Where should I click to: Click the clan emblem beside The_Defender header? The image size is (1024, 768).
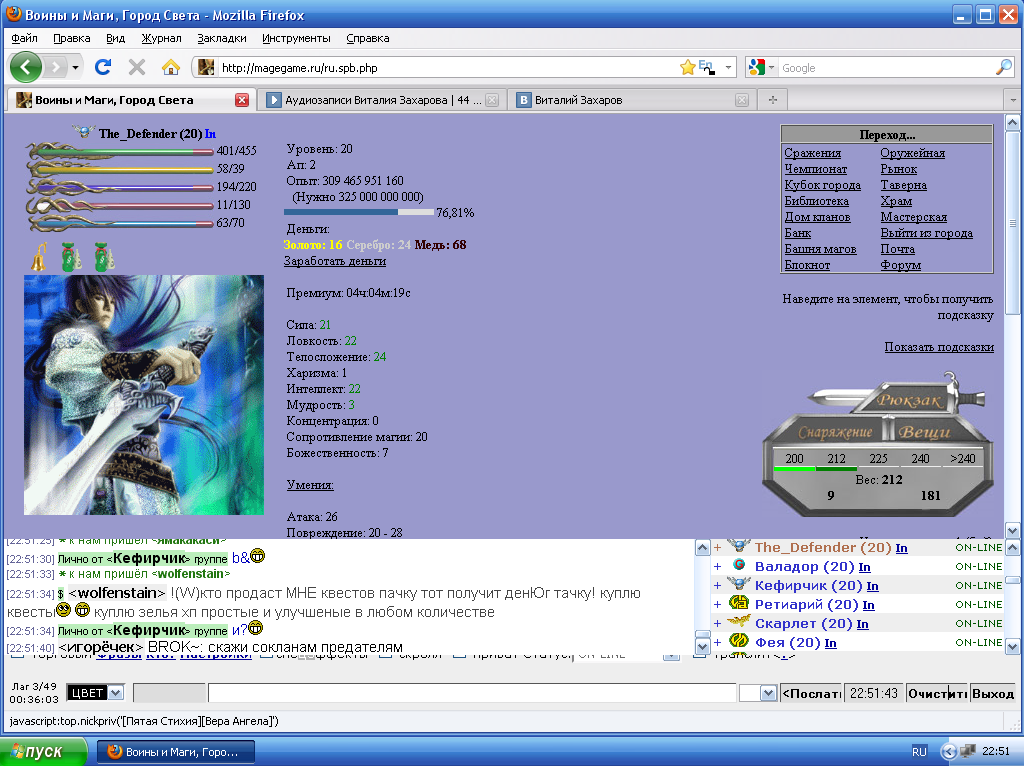pos(84,132)
